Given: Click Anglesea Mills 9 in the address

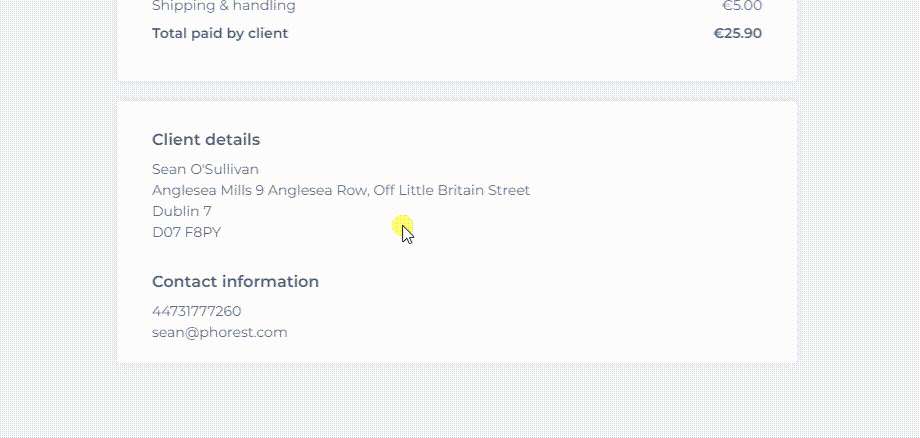Looking at the screenshot, I should pyautogui.click(x=208, y=191).
